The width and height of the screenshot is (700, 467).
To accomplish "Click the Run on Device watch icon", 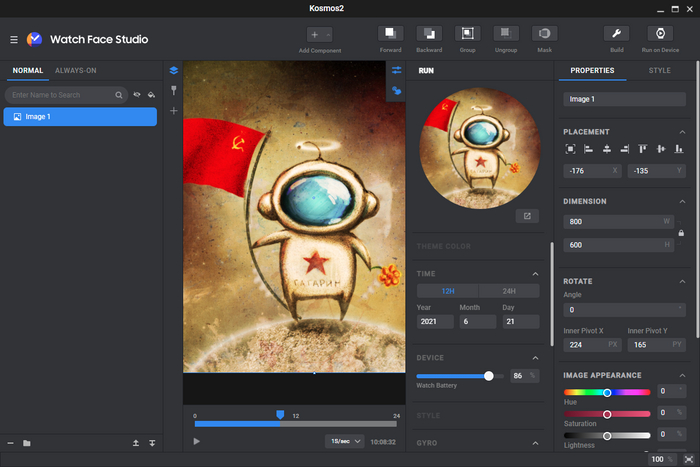I will click(x=660, y=34).
